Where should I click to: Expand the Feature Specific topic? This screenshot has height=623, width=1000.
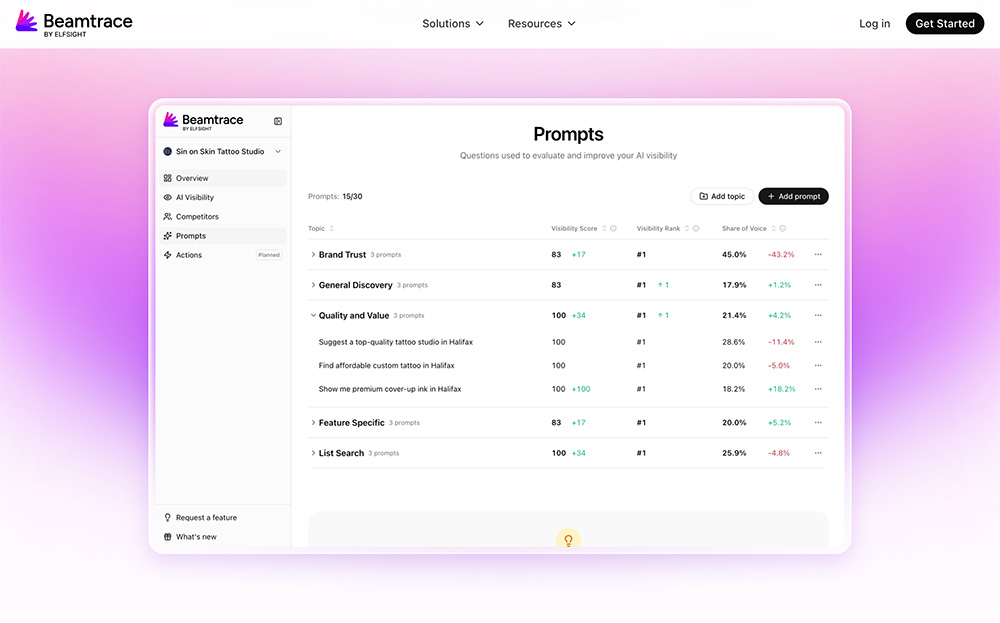pos(313,423)
